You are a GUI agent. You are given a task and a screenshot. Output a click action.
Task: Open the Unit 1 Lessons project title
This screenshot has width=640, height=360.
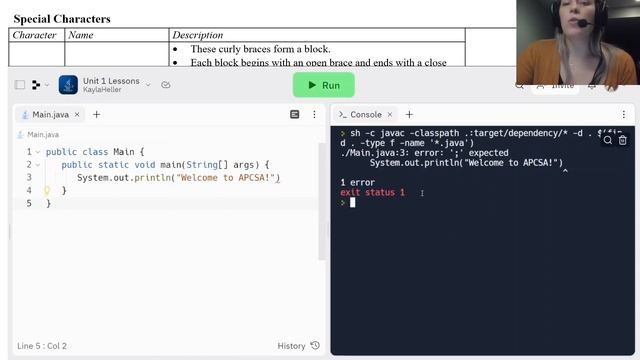[111, 81]
